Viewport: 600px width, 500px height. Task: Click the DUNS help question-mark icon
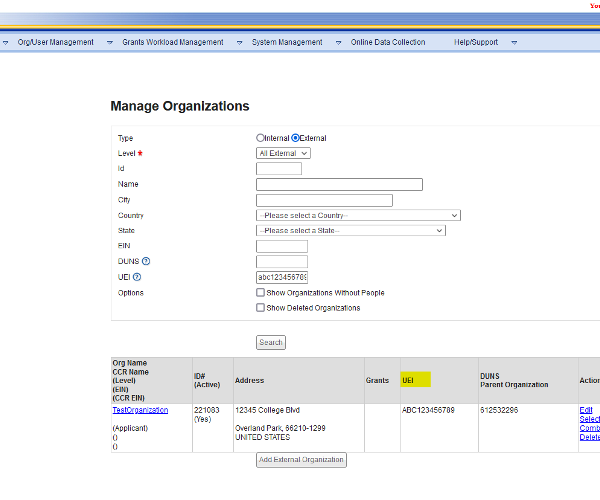(146, 262)
